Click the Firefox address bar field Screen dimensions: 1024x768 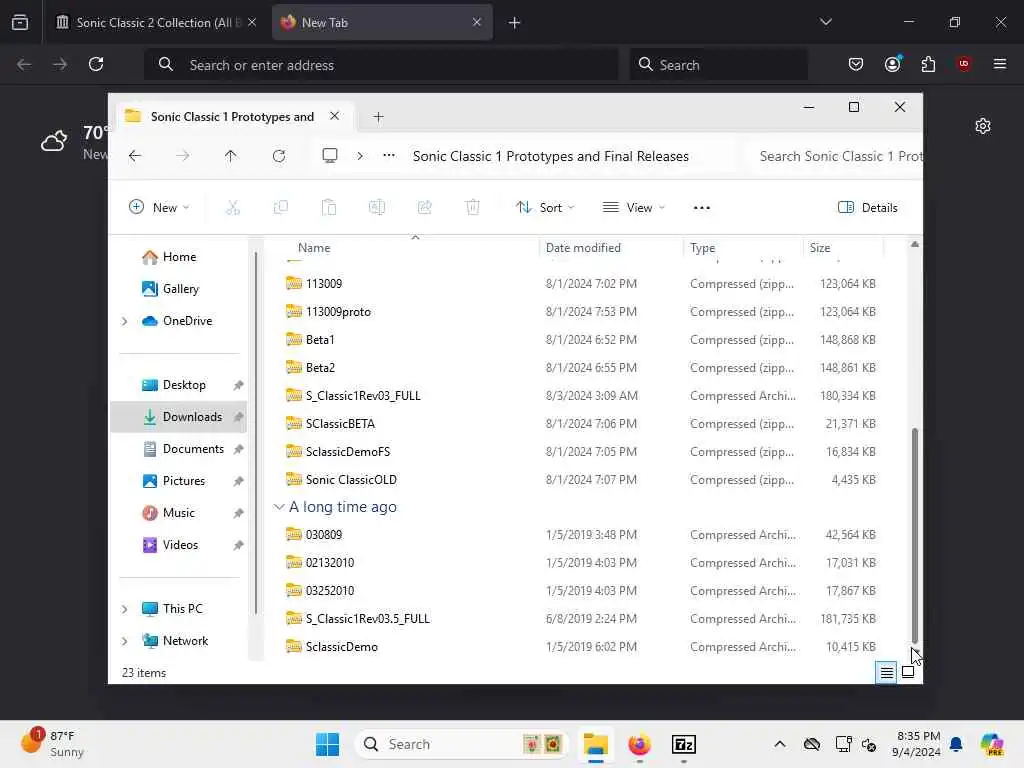click(381, 65)
